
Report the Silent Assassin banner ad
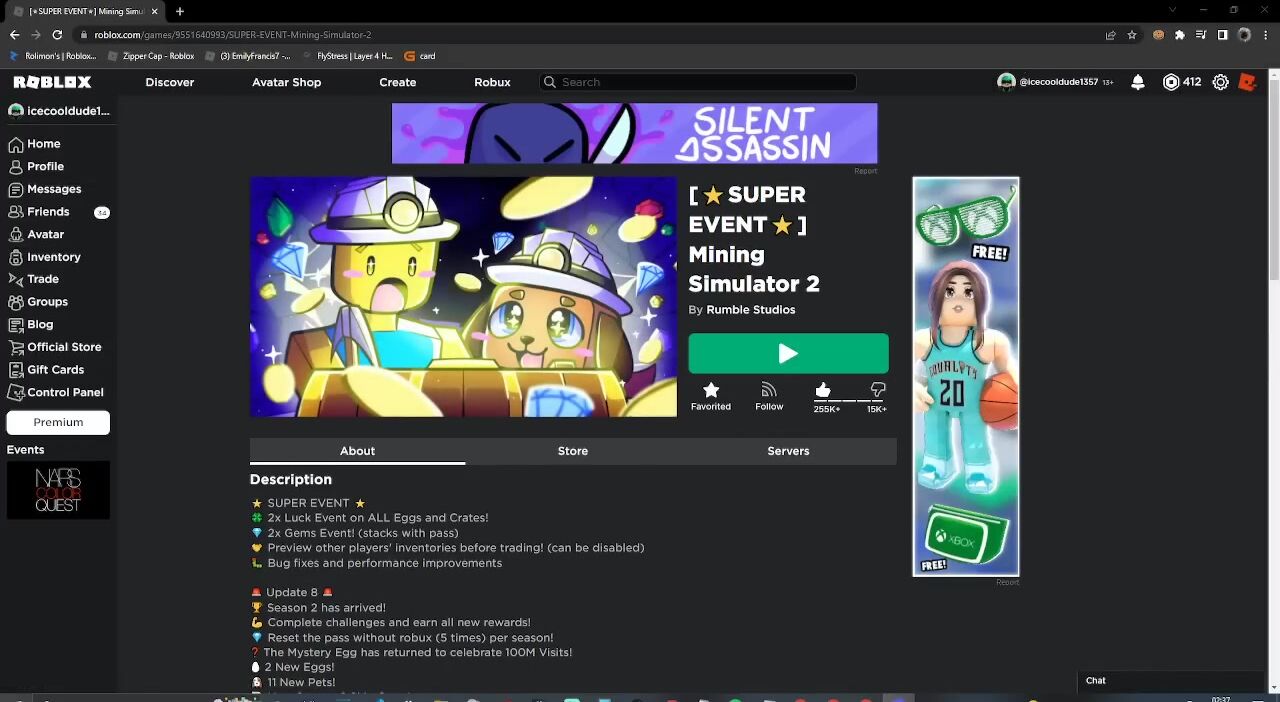[866, 171]
